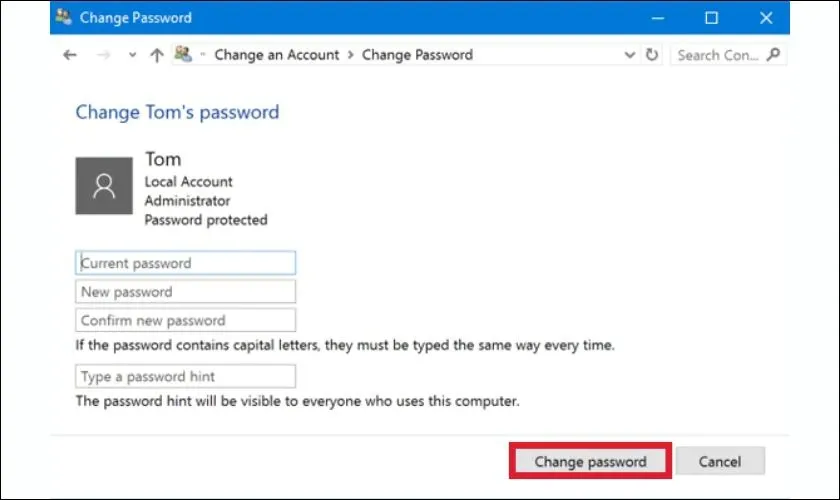Click Tom's account avatar picture
The height and width of the screenshot is (500, 840).
104,185
